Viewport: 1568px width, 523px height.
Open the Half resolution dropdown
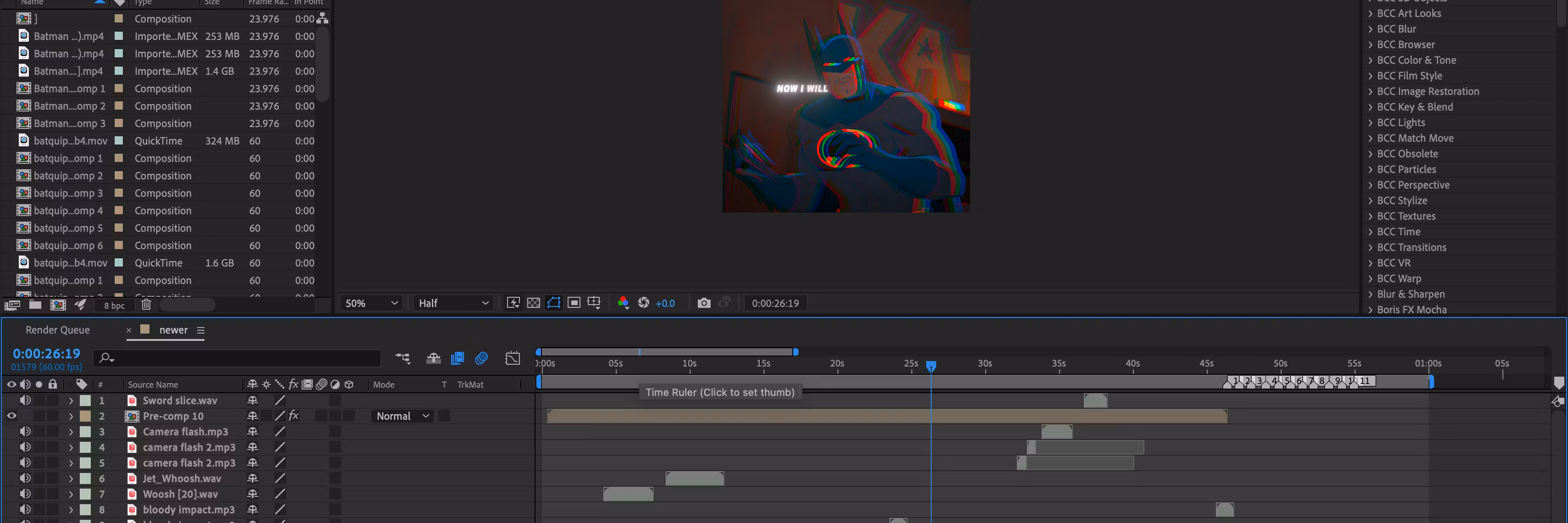tap(453, 303)
